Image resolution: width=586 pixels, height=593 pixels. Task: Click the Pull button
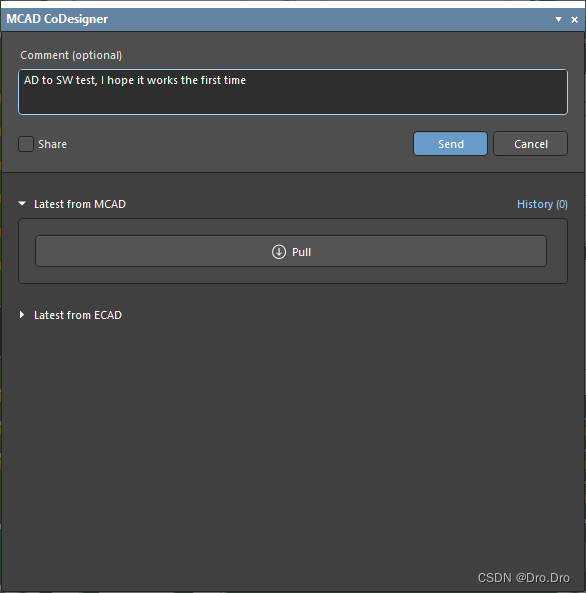pos(291,251)
